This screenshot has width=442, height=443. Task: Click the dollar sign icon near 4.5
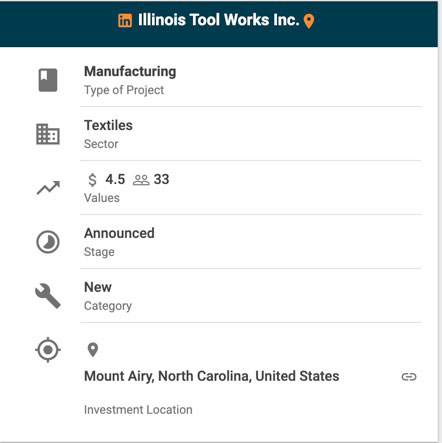92,180
